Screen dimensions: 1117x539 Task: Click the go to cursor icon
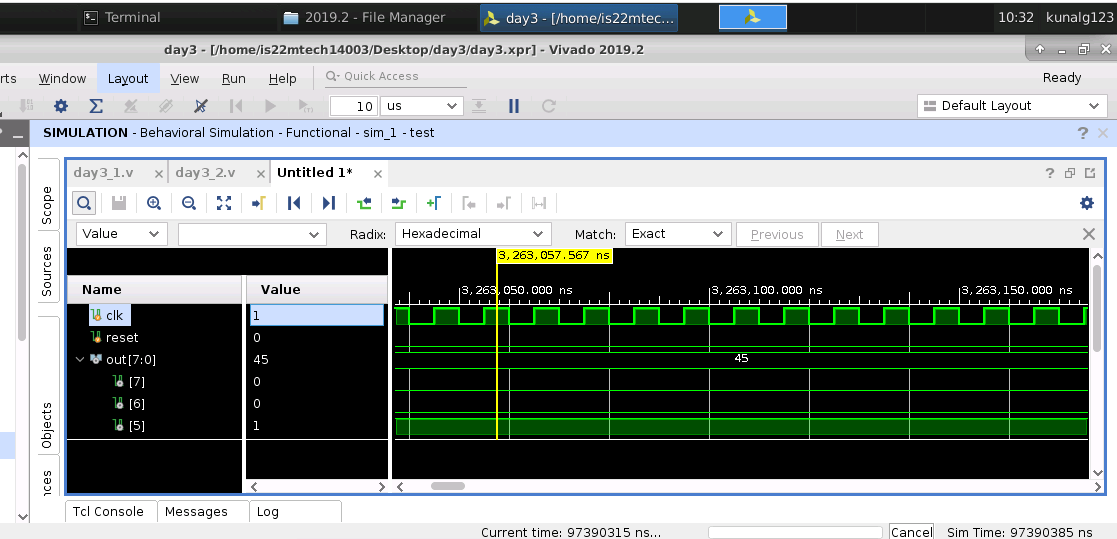click(259, 204)
